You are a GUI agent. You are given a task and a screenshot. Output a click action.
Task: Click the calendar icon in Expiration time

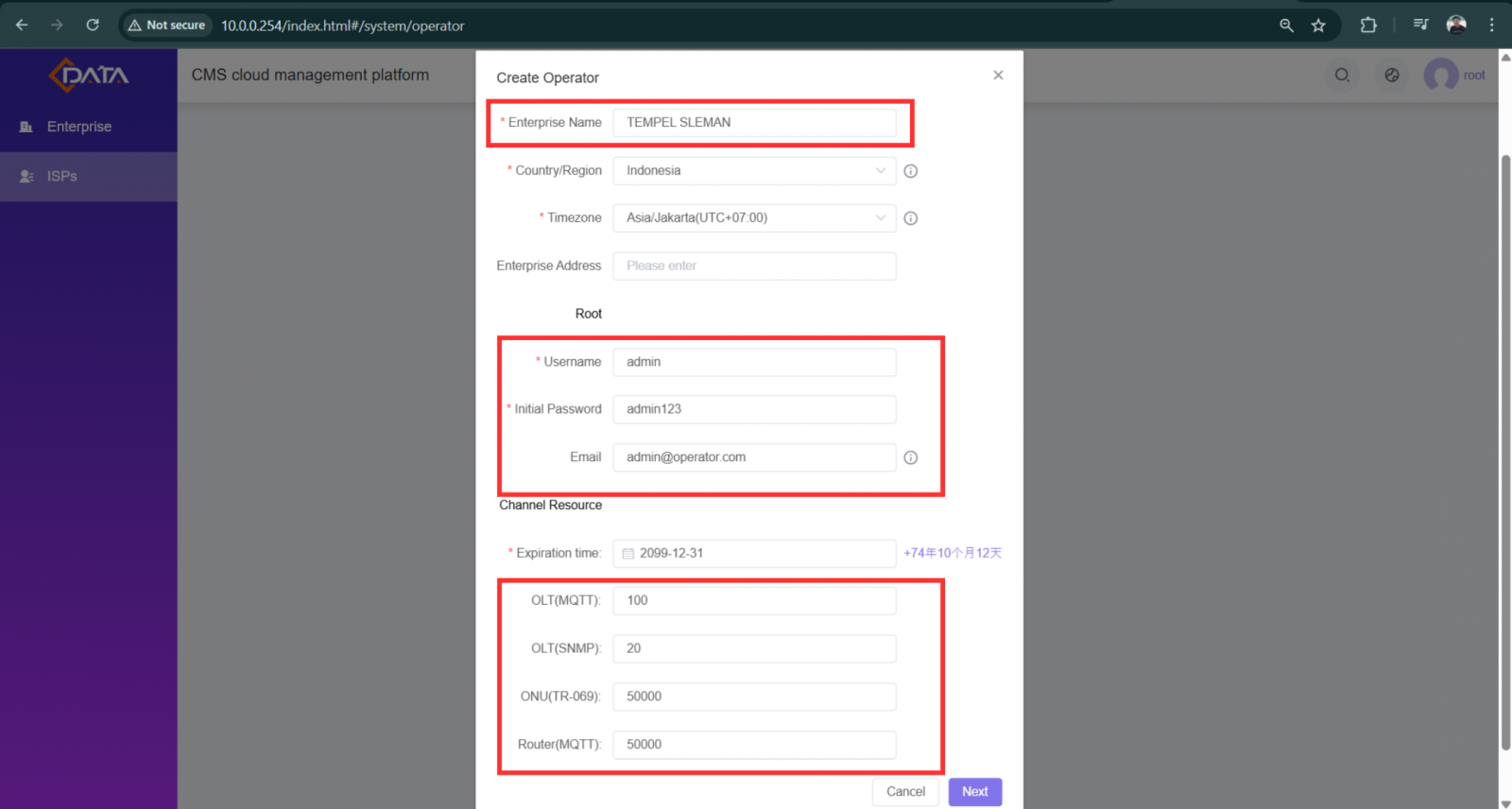coord(628,554)
